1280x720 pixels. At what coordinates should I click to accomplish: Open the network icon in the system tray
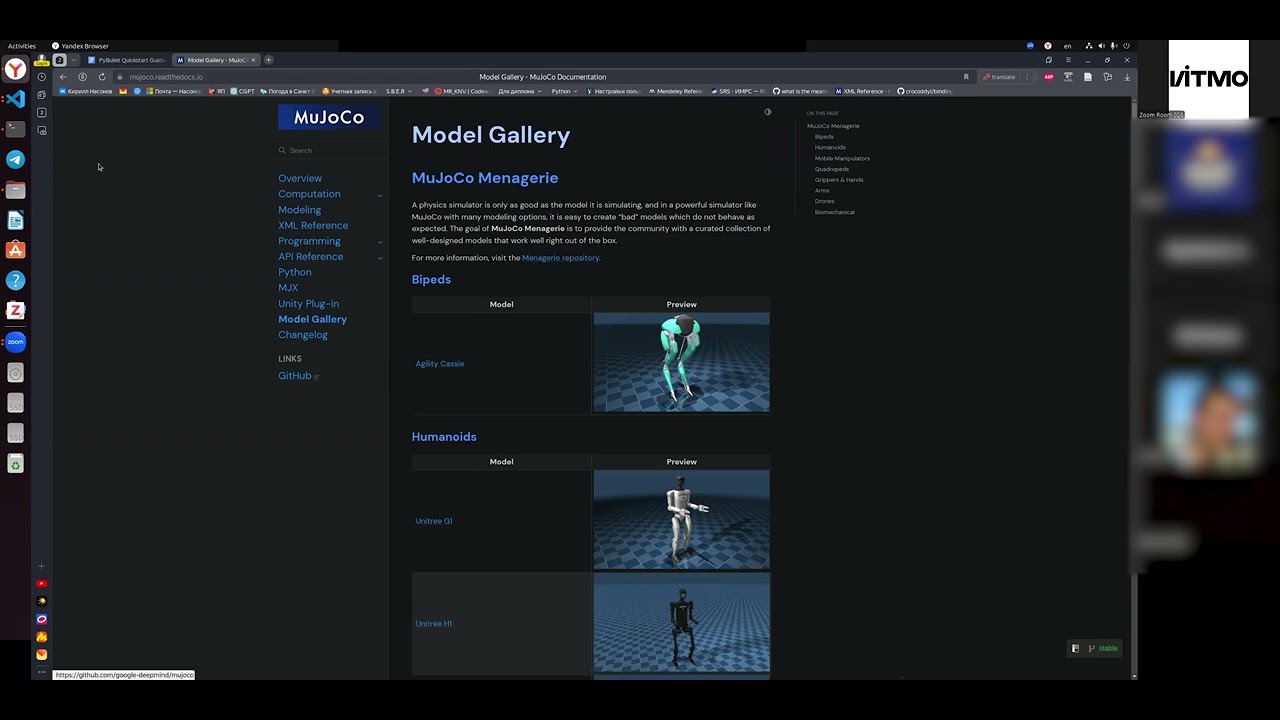tap(1088, 46)
